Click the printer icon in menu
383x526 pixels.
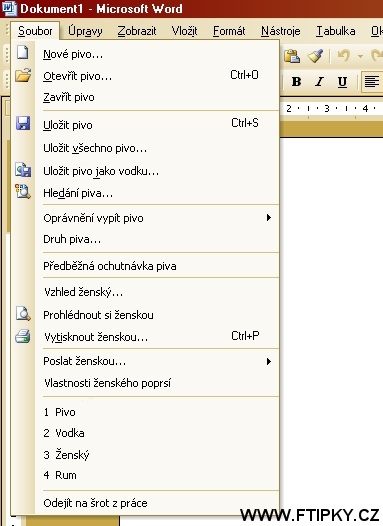coord(23,336)
